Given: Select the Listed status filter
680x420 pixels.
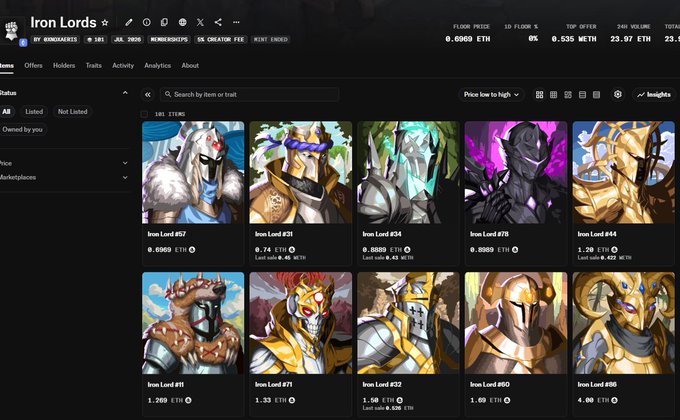Looking at the screenshot, I should click(x=34, y=112).
